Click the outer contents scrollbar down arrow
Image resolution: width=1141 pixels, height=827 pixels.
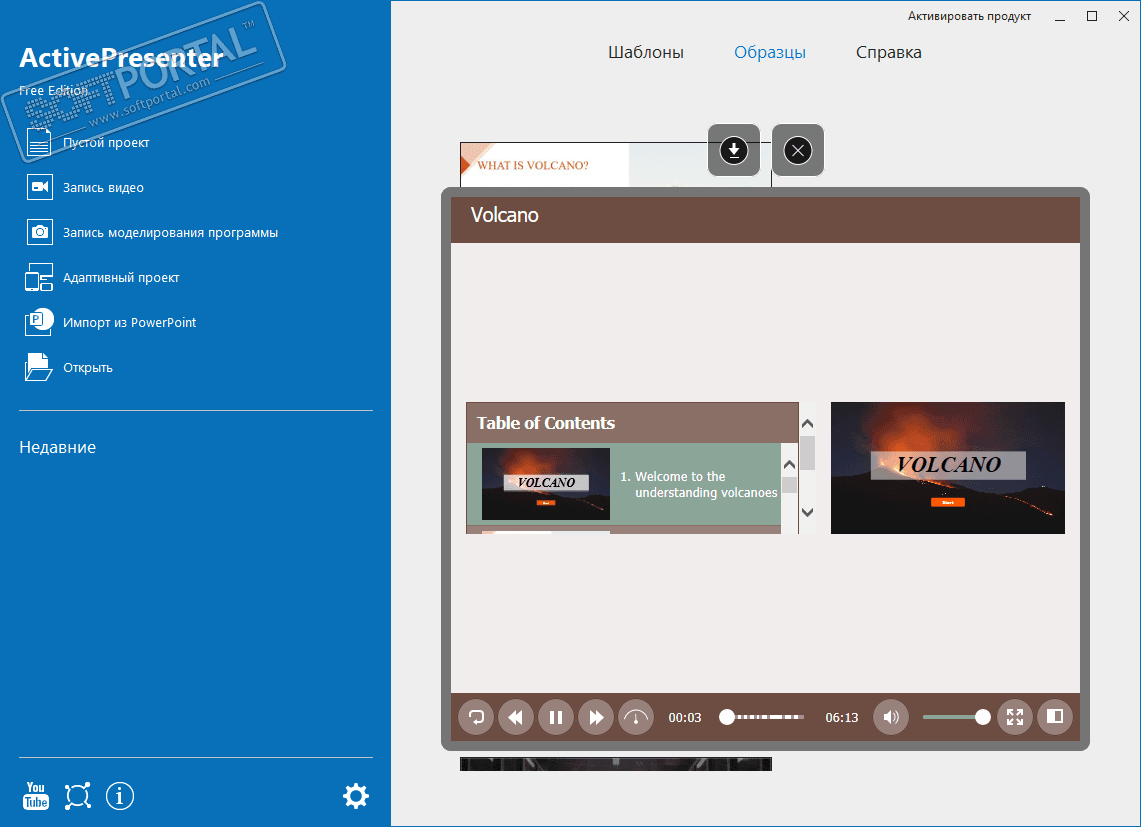(807, 512)
